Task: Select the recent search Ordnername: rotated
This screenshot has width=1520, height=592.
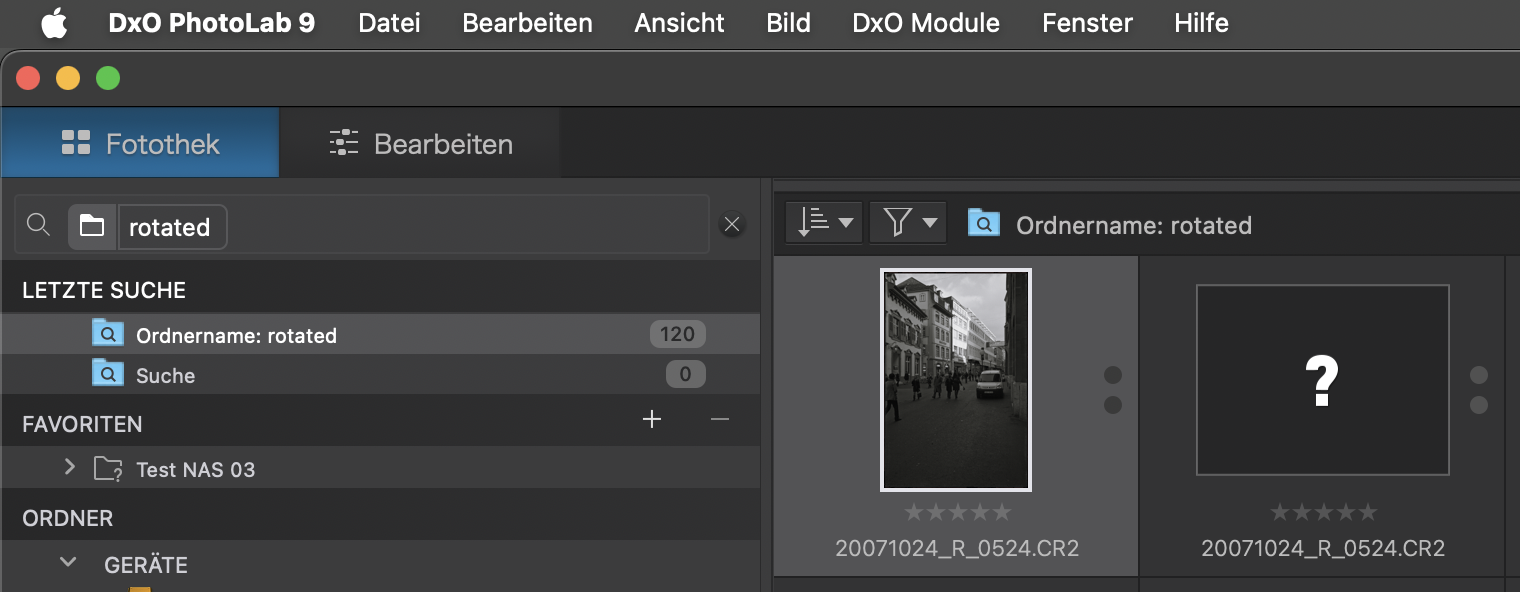Action: click(381, 335)
